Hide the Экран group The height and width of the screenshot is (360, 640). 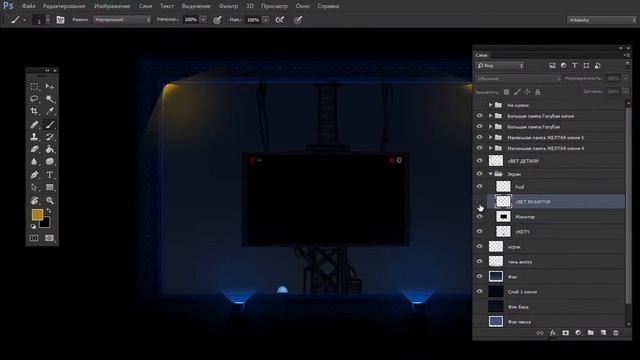(x=480, y=173)
